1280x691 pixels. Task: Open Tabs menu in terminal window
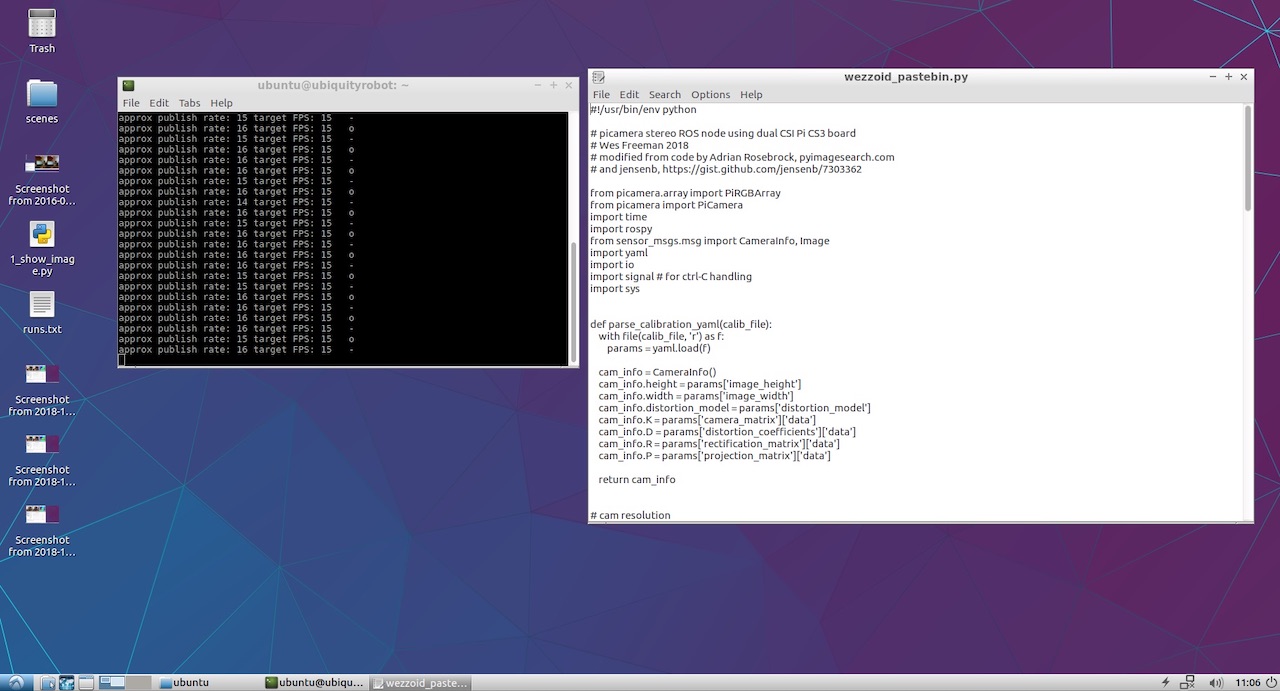(190, 103)
